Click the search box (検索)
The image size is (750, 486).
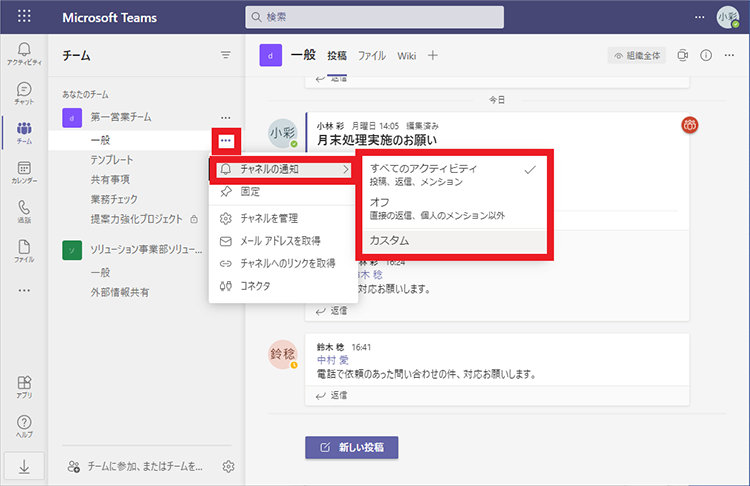point(375,17)
